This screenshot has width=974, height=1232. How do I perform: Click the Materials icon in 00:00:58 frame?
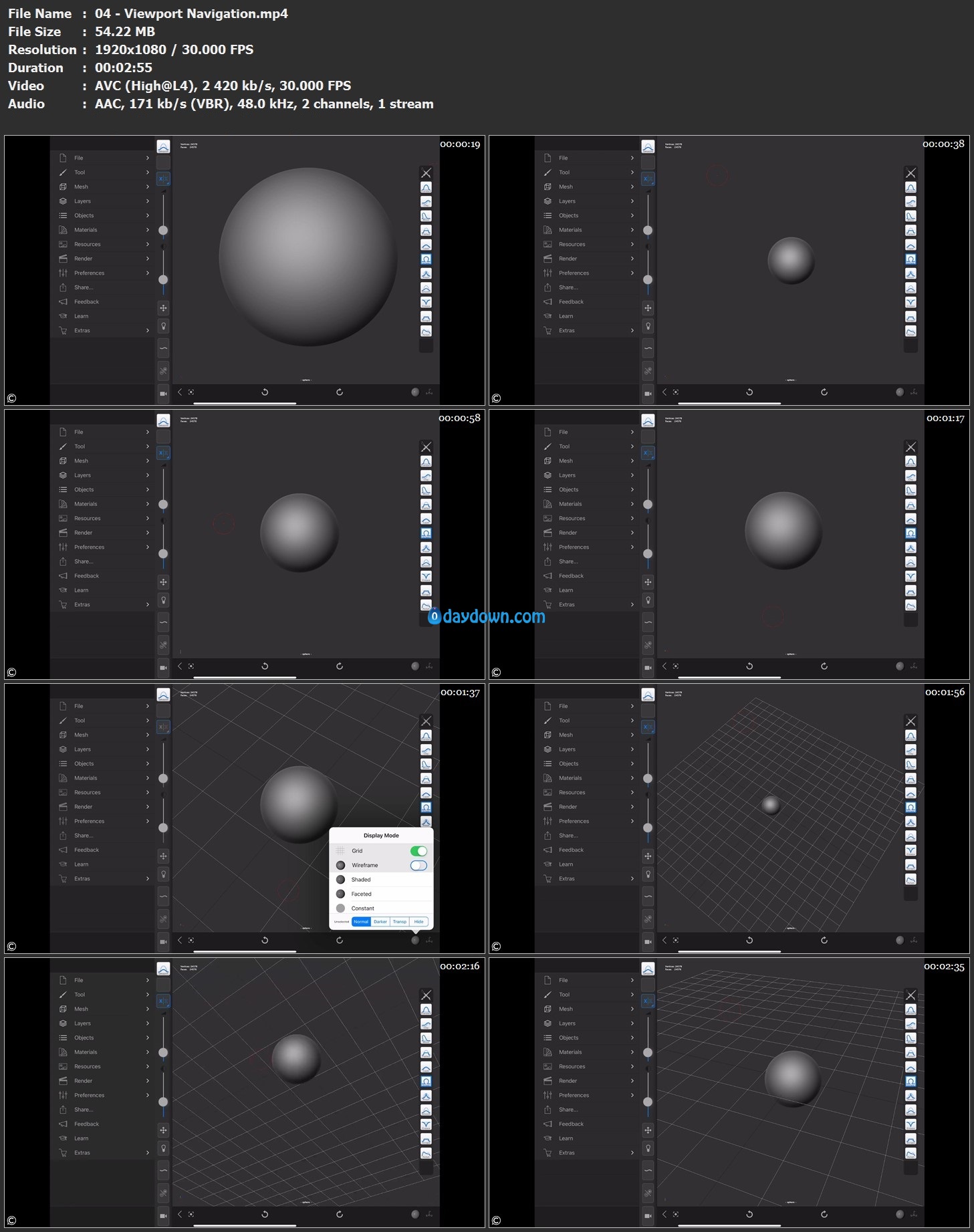pyautogui.click(x=63, y=504)
